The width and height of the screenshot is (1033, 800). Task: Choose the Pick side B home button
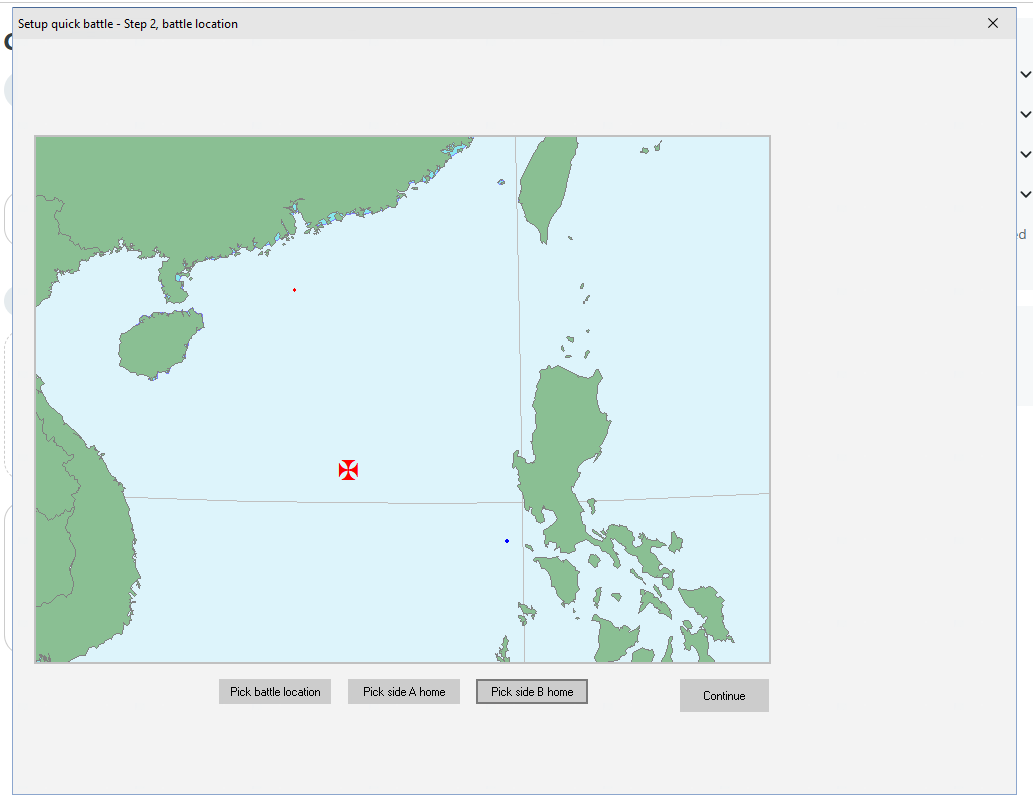532,692
